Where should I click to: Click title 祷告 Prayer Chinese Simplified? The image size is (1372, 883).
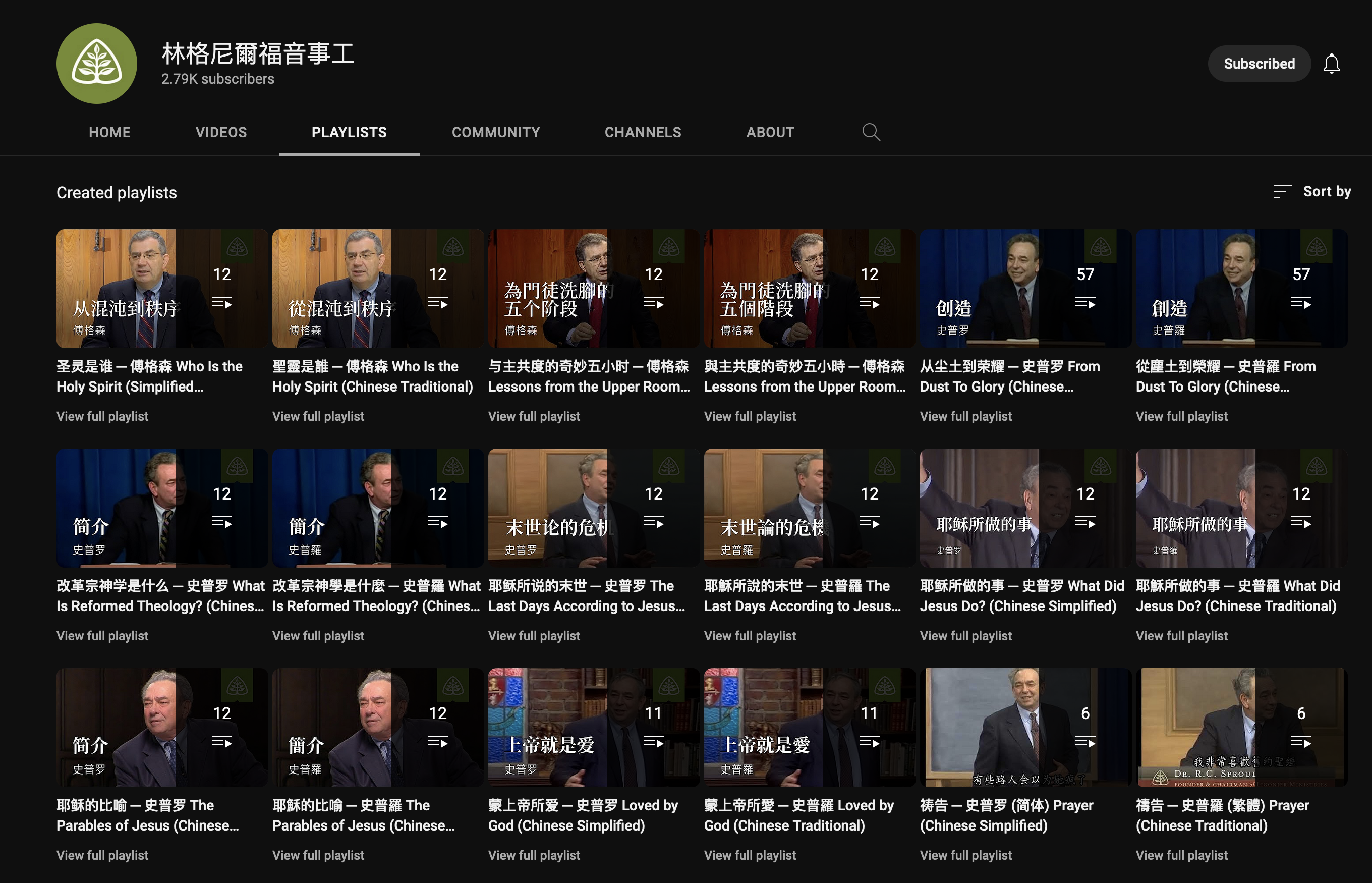(1006, 816)
